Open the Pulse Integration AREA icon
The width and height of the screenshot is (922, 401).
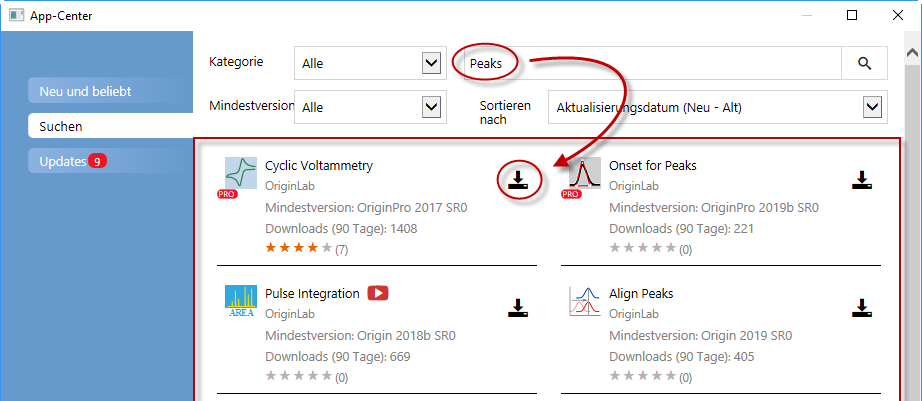[241, 301]
